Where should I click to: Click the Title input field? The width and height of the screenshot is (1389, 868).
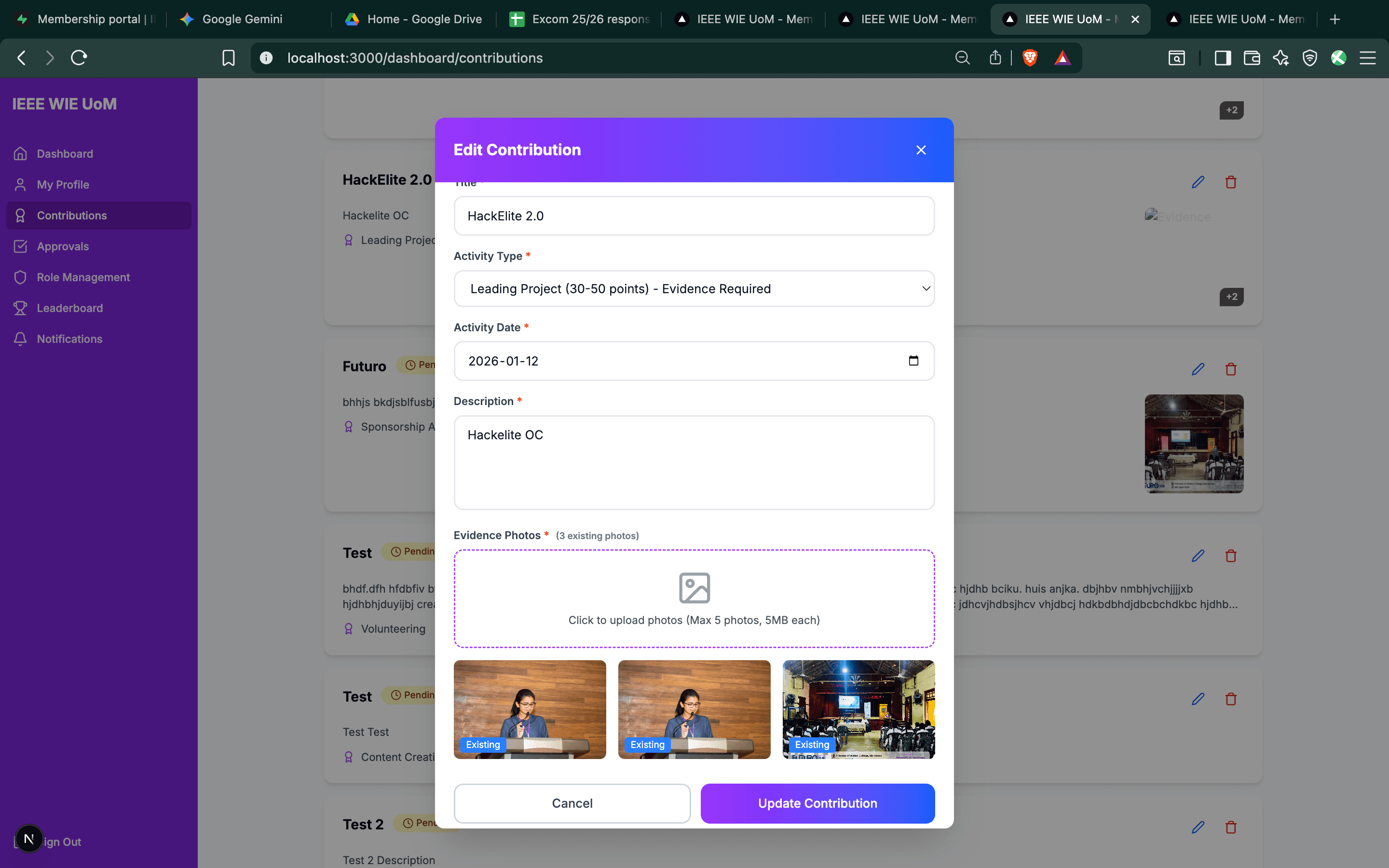coord(694,216)
